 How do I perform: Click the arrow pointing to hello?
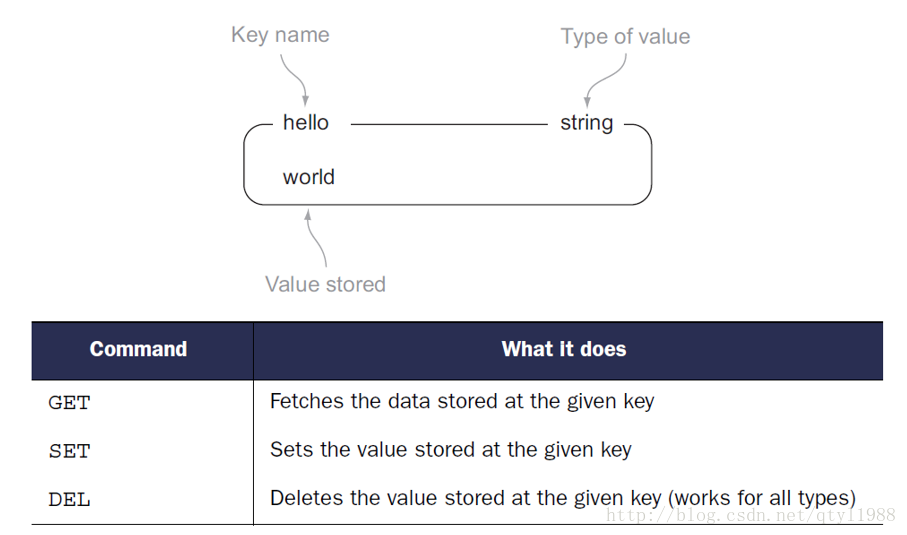point(294,80)
